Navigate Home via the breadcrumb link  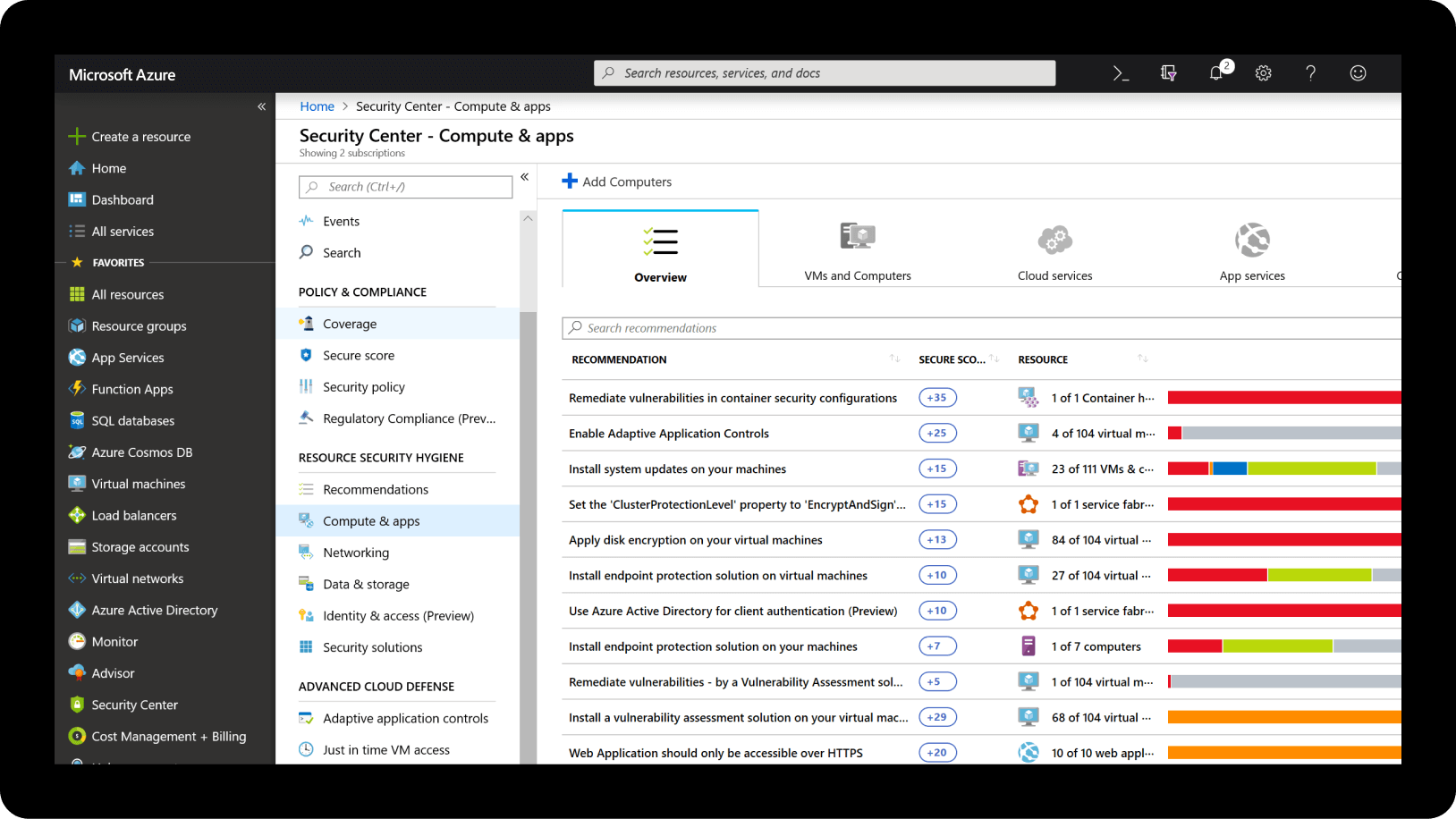click(x=317, y=106)
